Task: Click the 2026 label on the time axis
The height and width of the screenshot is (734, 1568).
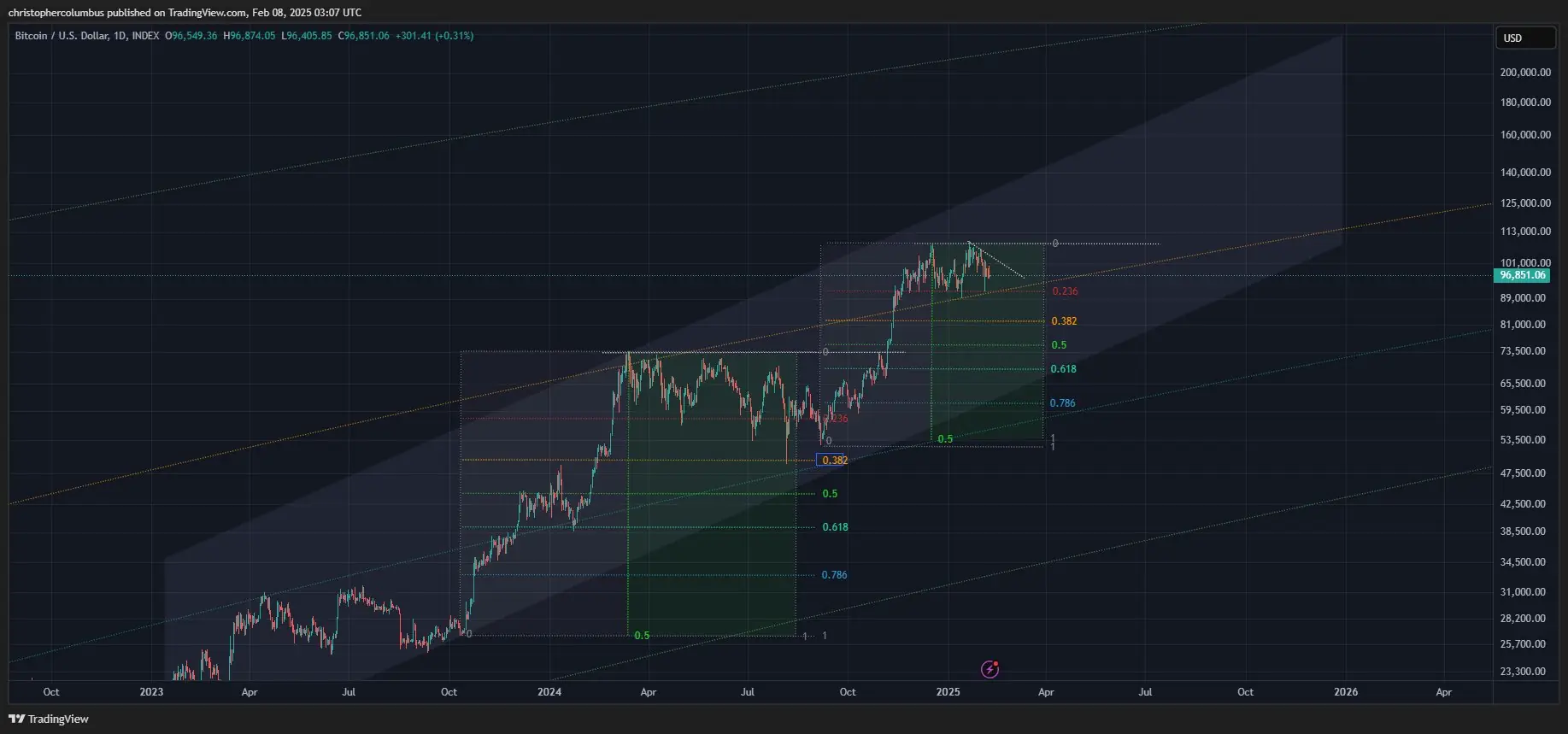Action: point(1346,692)
